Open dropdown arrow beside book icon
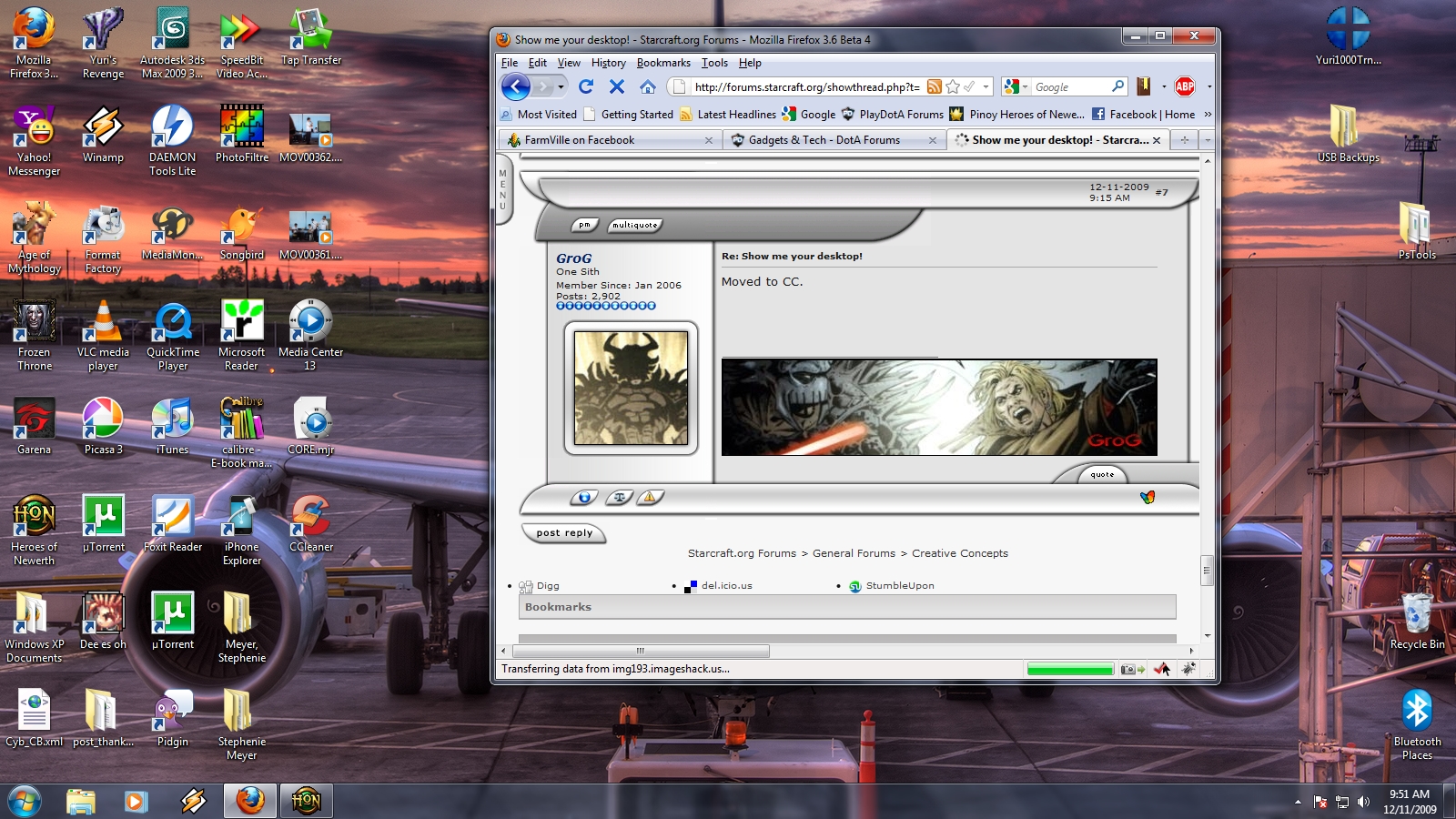 click(x=1164, y=86)
